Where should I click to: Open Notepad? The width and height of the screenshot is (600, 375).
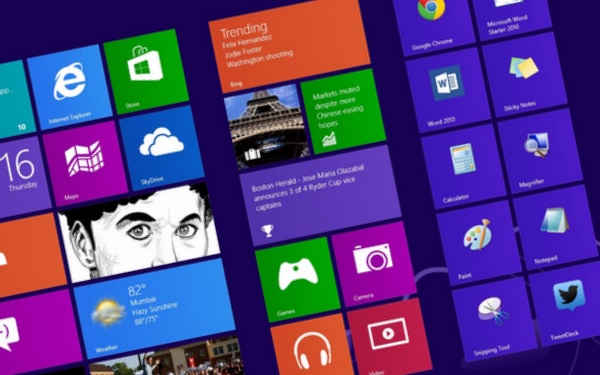(556, 228)
